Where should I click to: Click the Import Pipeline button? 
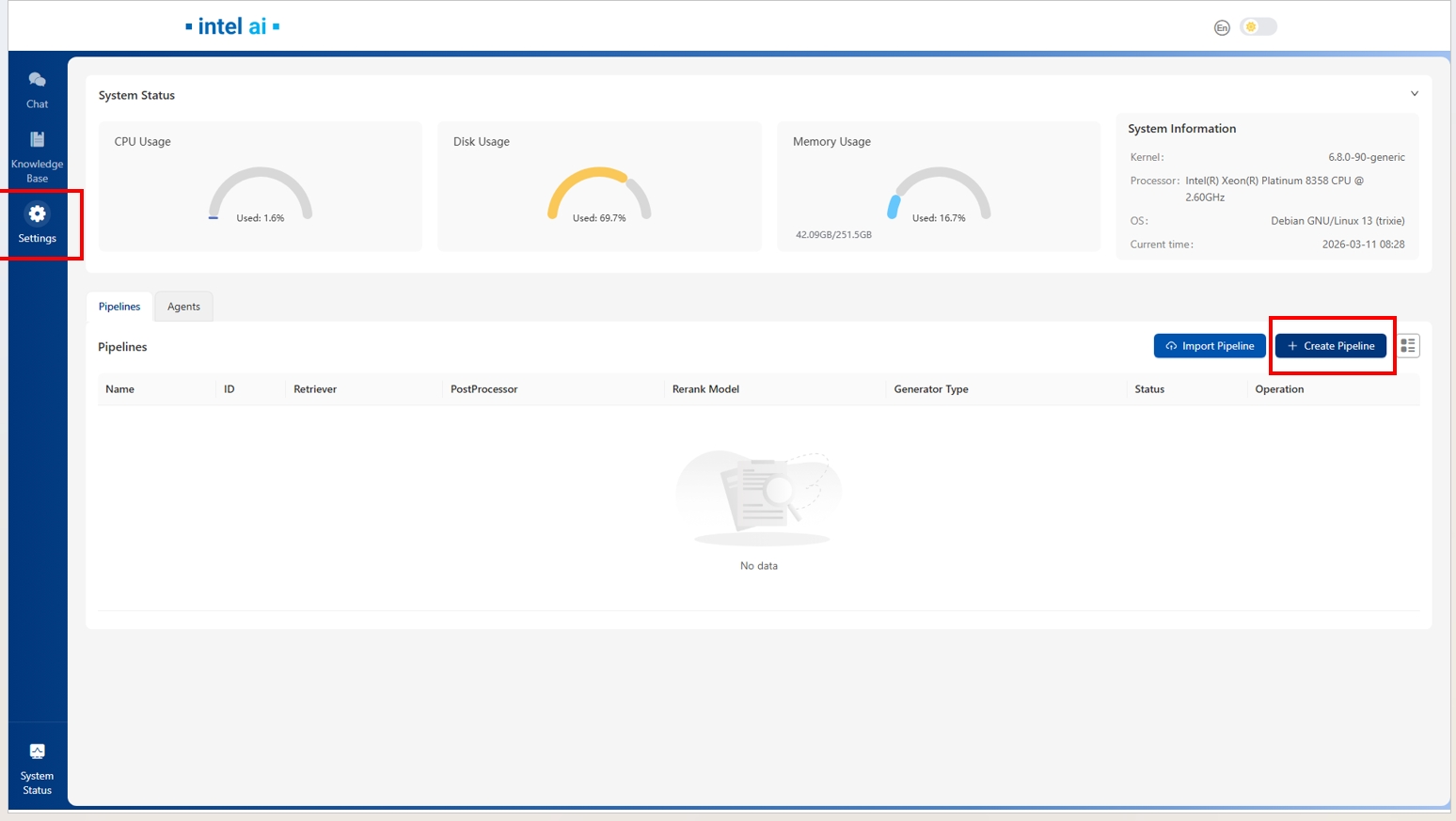click(1210, 346)
